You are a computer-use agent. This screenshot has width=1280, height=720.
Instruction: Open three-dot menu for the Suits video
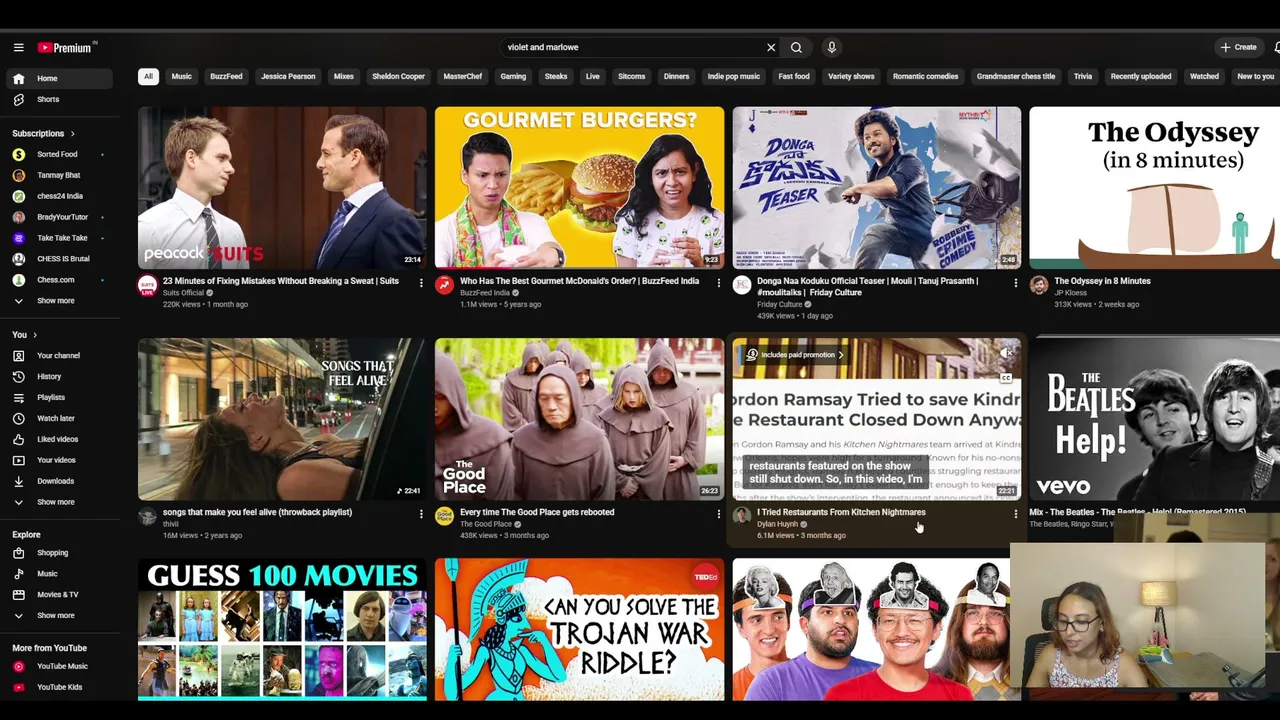(421, 283)
